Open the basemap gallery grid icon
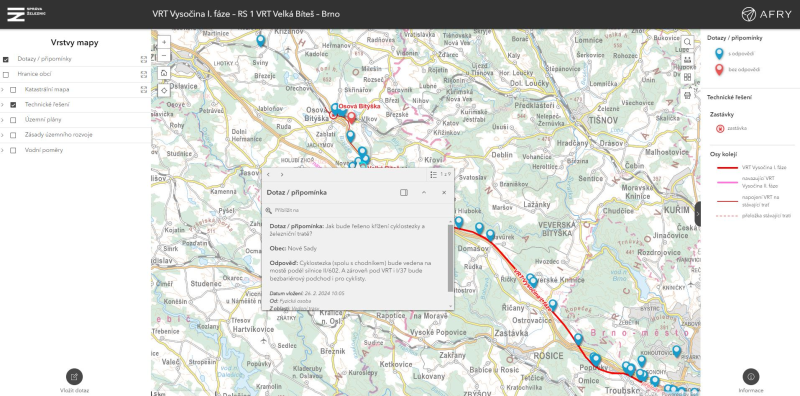The height and width of the screenshot is (396, 800). point(687,77)
